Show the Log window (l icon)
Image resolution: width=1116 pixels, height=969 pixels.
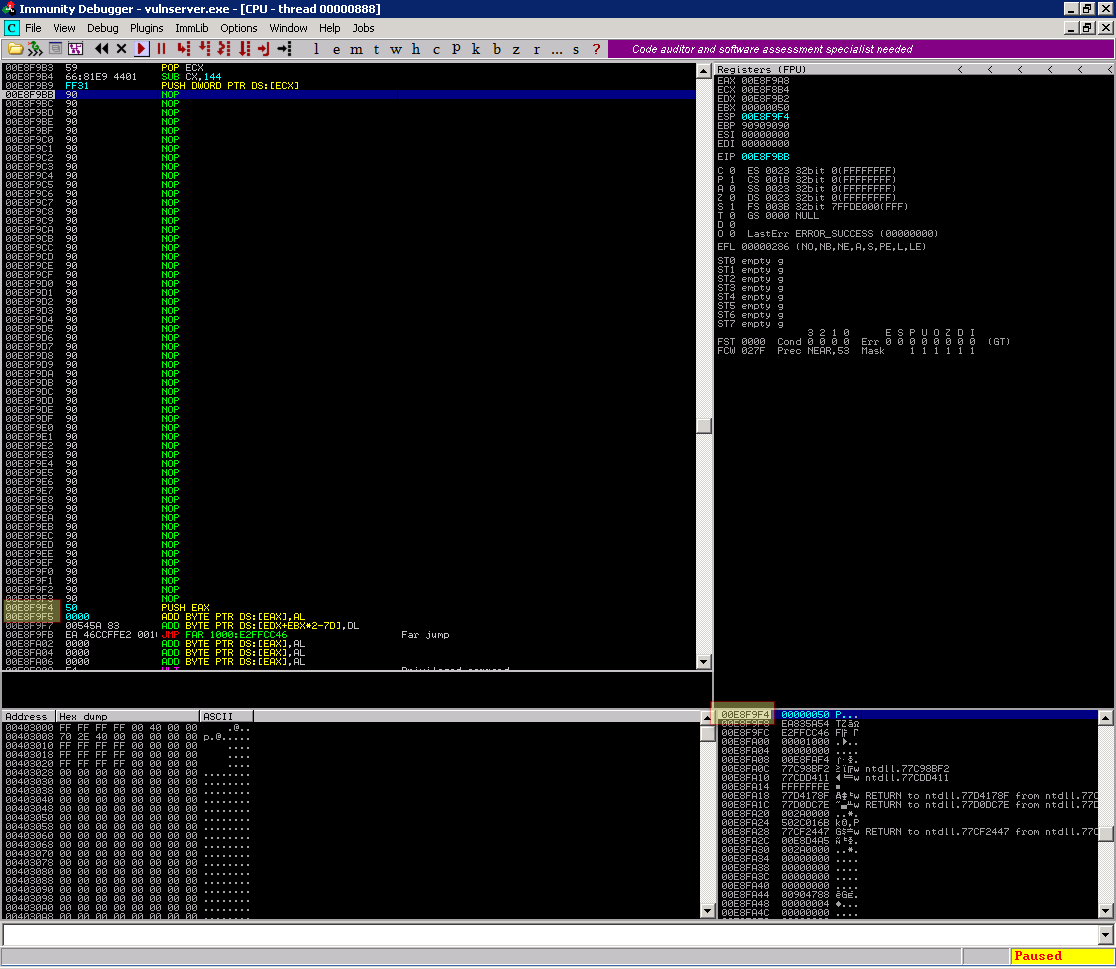316,49
